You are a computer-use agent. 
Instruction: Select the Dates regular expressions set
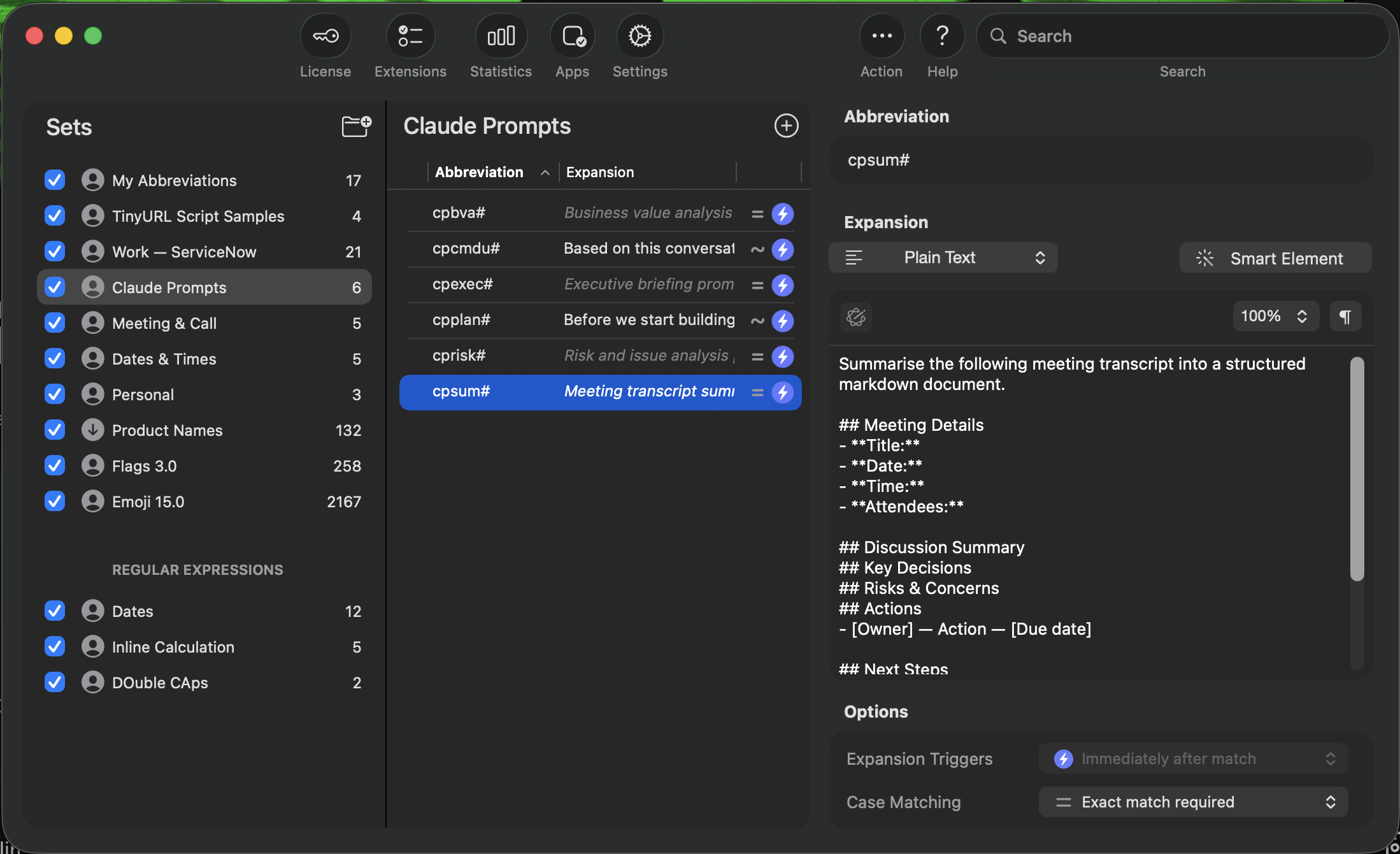click(x=204, y=611)
